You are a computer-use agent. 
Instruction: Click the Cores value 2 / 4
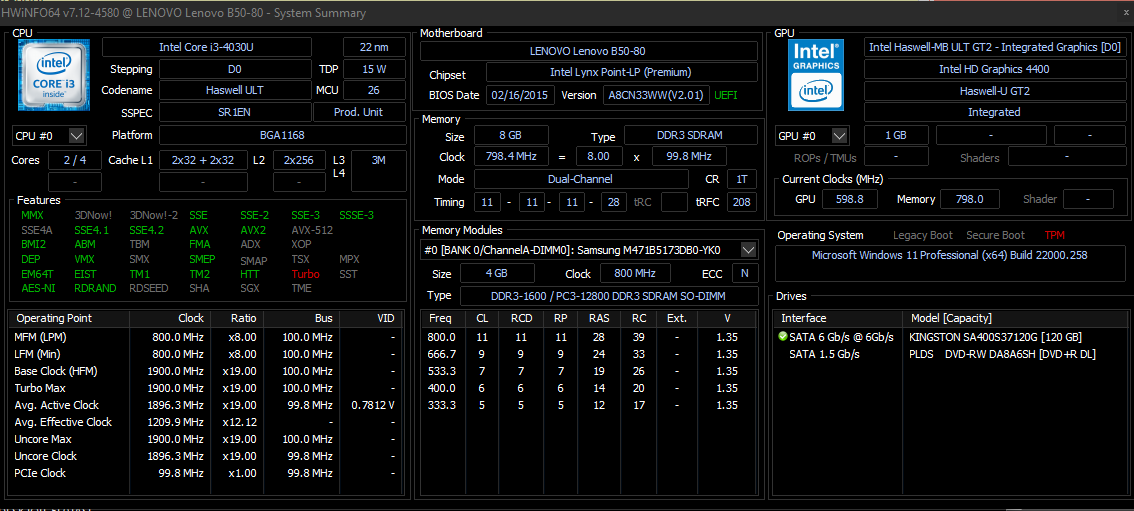click(x=74, y=160)
